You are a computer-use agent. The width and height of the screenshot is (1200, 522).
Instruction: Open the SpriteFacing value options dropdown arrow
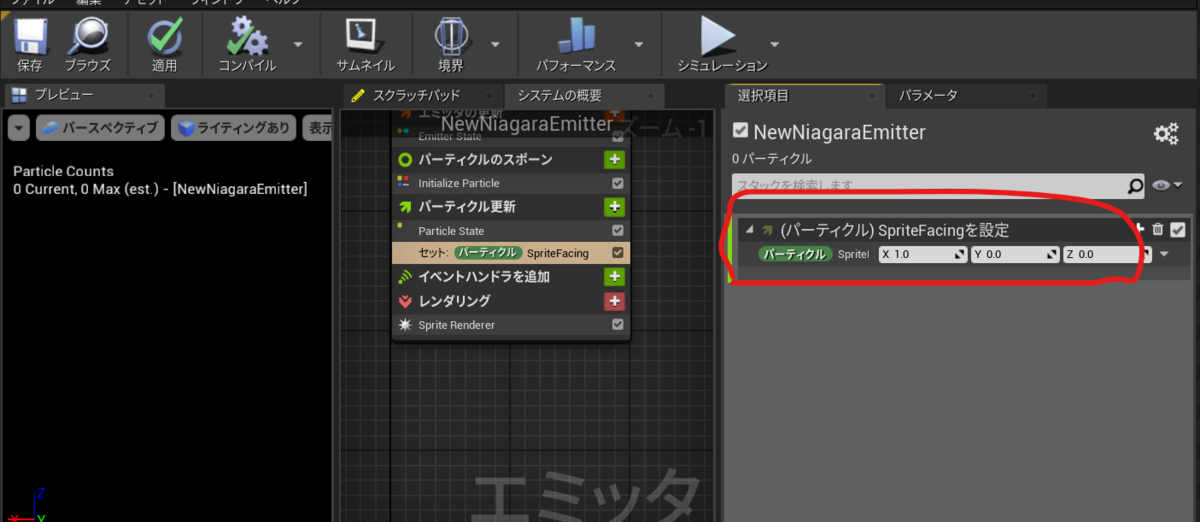point(1164,255)
